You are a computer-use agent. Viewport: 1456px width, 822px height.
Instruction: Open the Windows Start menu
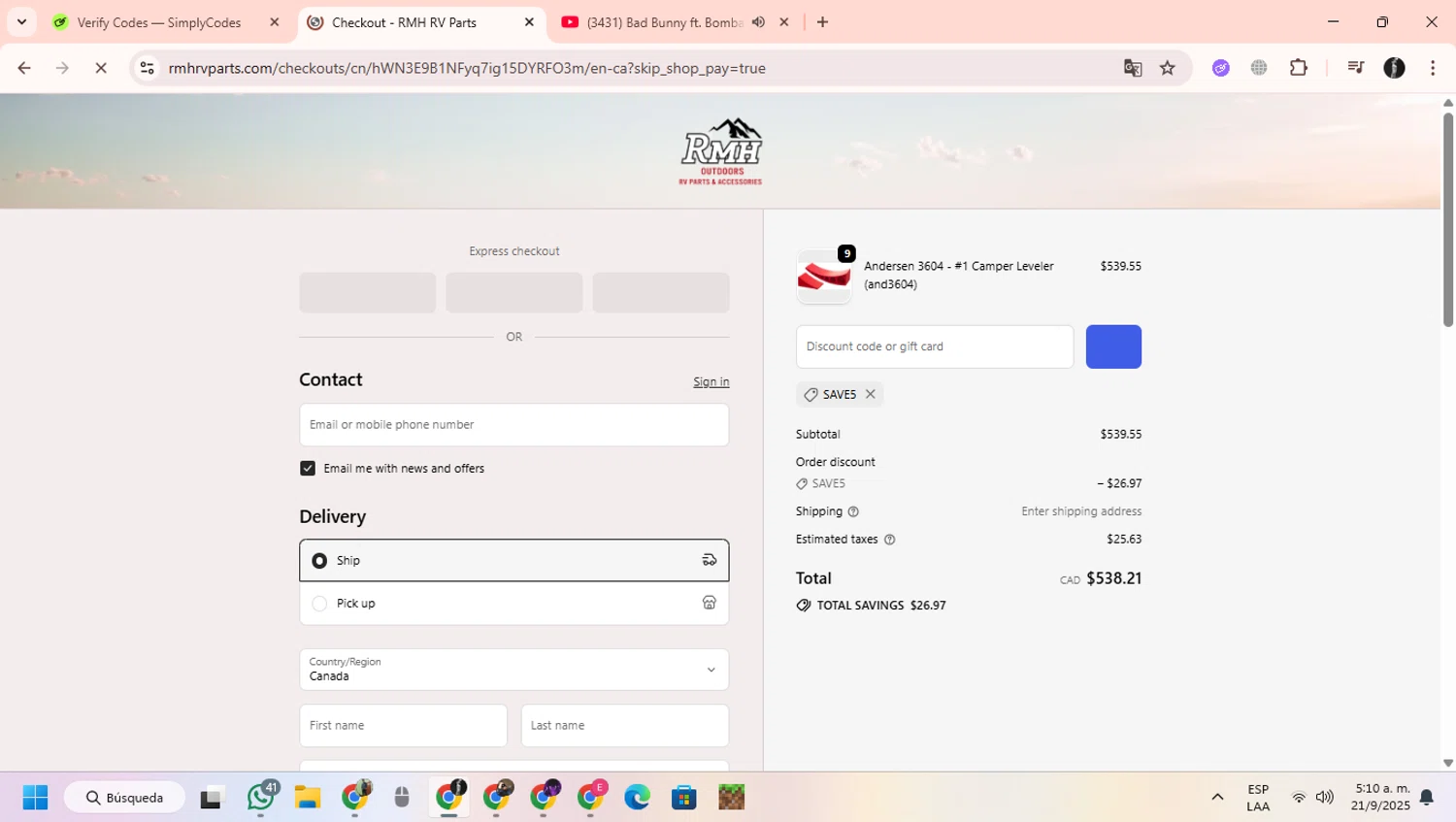tap(36, 798)
